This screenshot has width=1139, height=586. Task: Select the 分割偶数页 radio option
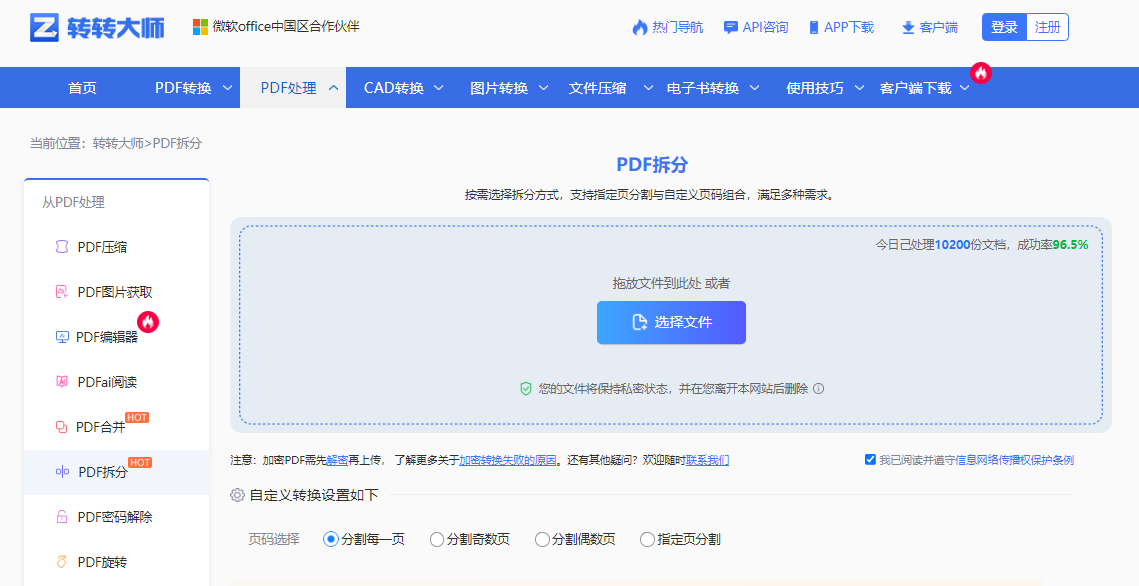click(x=542, y=540)
